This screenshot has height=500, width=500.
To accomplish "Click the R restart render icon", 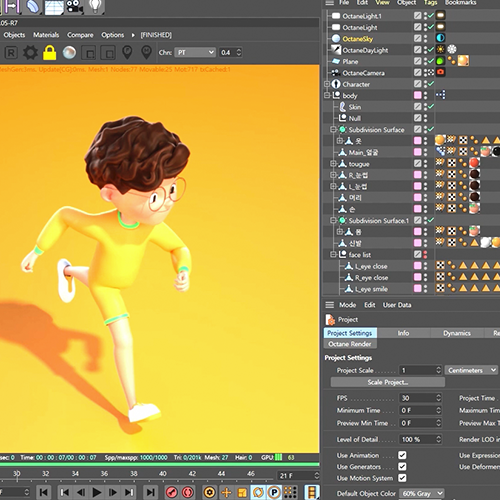I will (11, 53).
